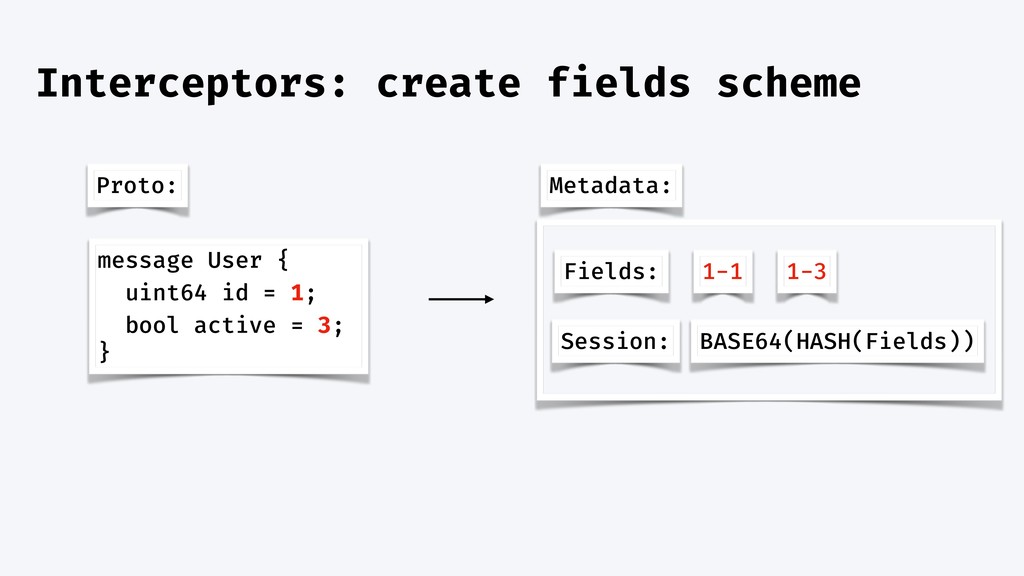This screenshot has width=1024, height=576.
Task: Click the 'uint64 id' field declaration
Action: [x=187, y=293]
